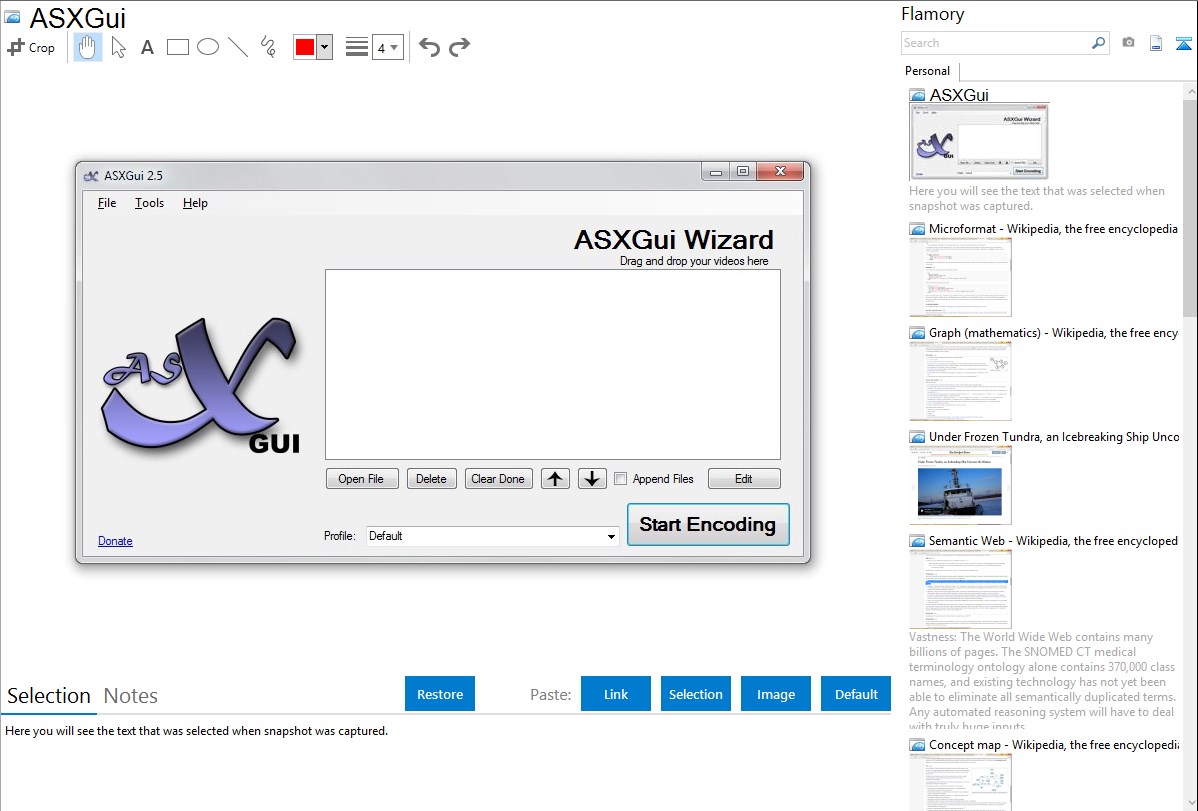This screenshot has height=811, width=1198.
Task: Switch to the Notes tab
Action: tap(131, 696)
